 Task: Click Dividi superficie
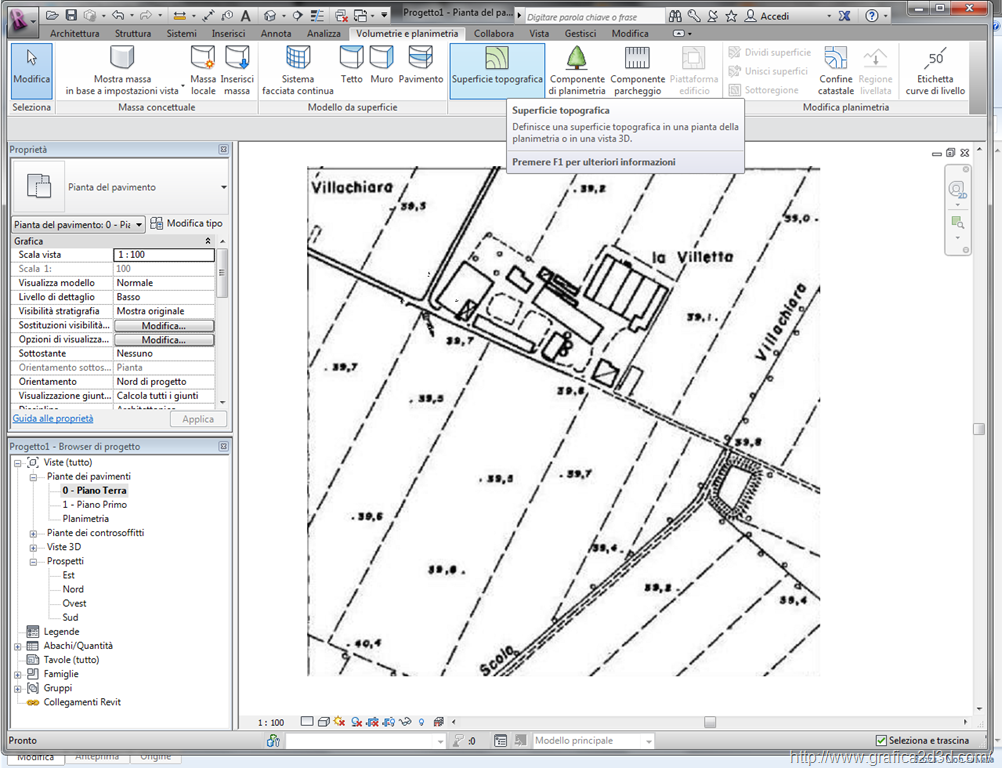(770, 52)
